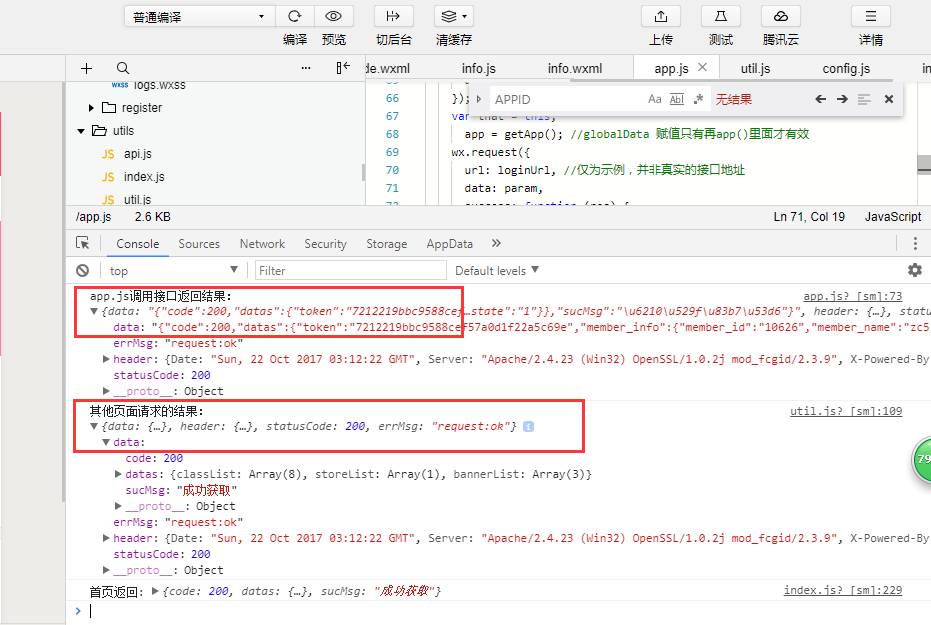Open the Security tab
931x625 pixels.
tap(325, 243)
